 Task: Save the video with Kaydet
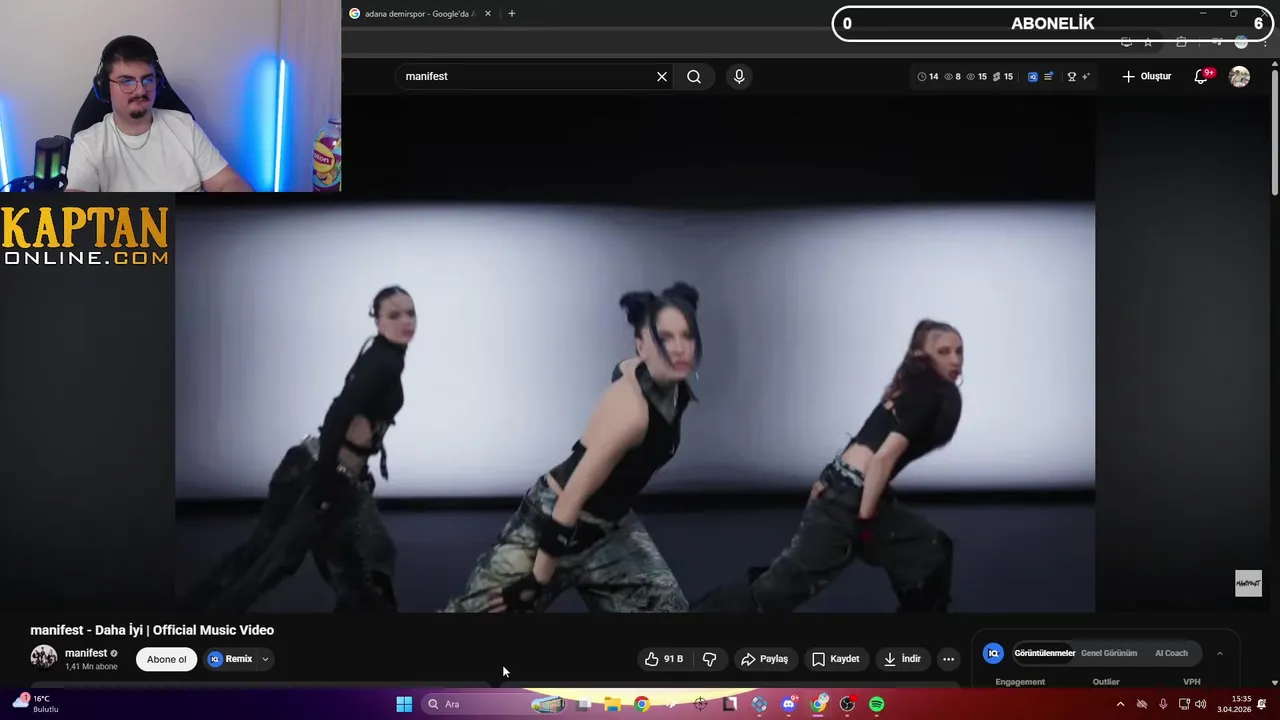[836, 659]
